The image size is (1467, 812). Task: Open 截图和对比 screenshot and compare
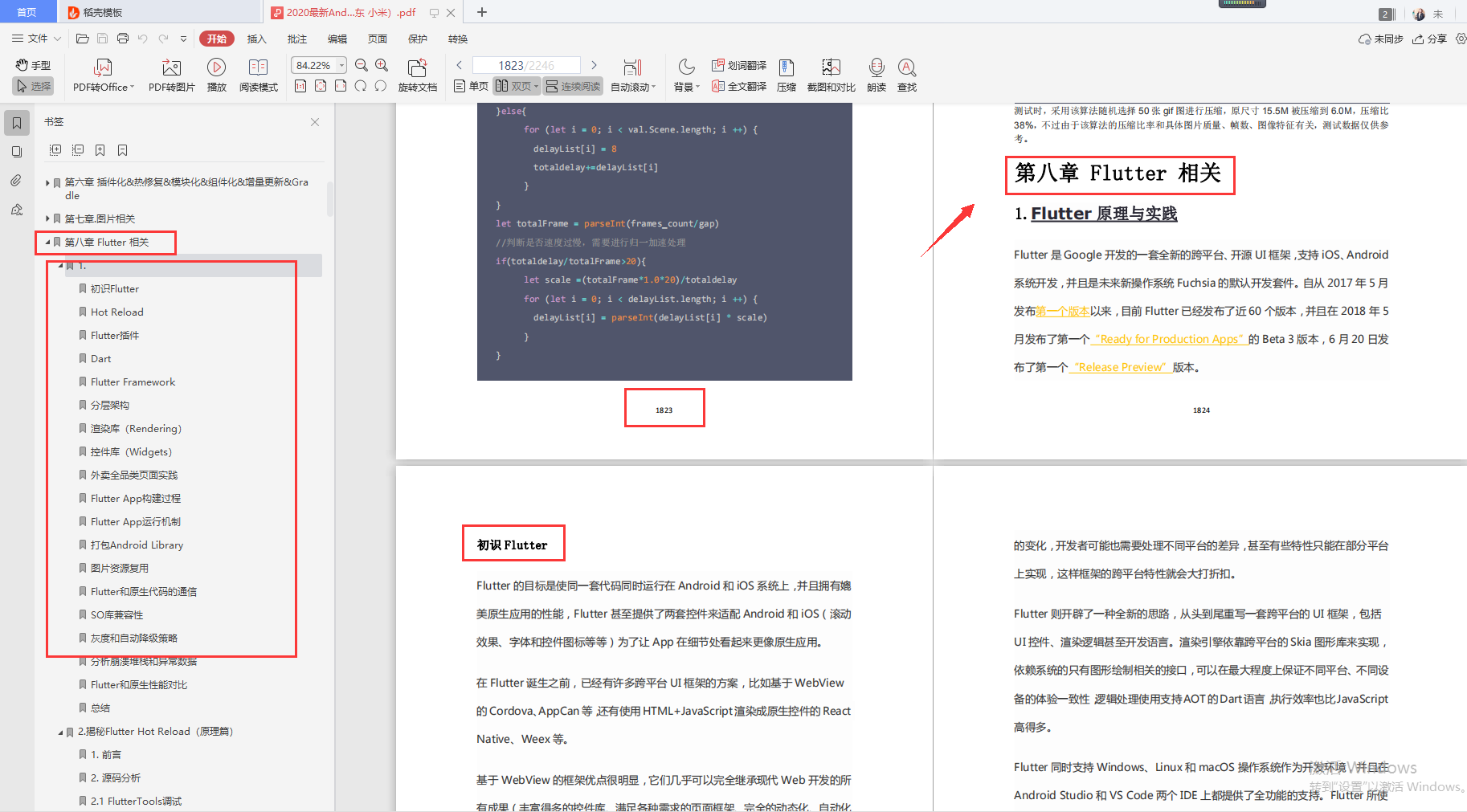(x=831, y=75)
